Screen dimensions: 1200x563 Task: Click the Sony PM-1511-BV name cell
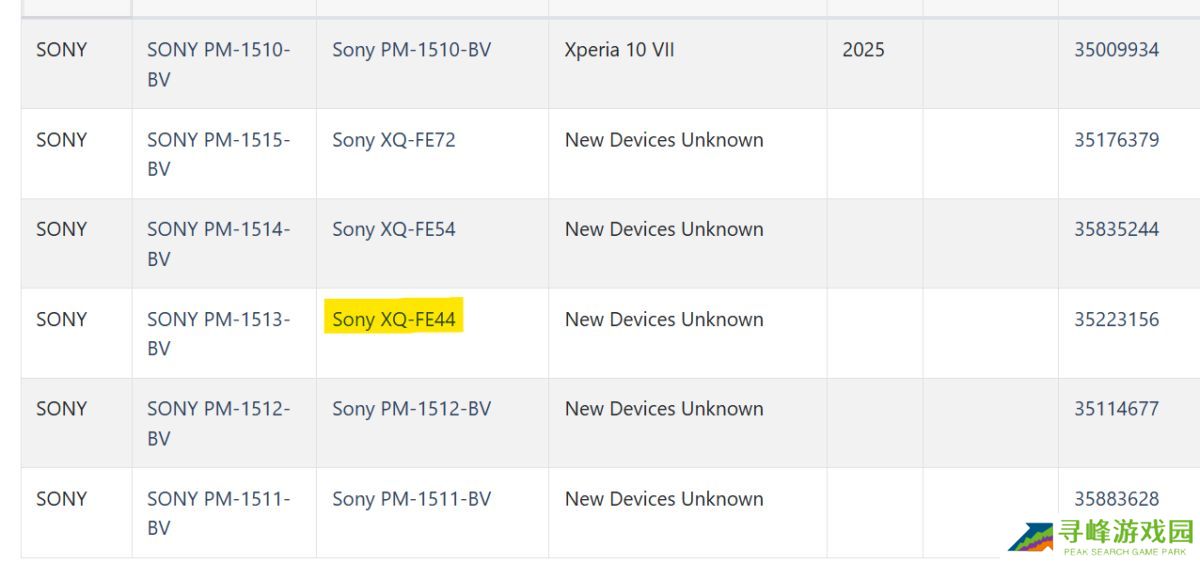click(411, 498)
